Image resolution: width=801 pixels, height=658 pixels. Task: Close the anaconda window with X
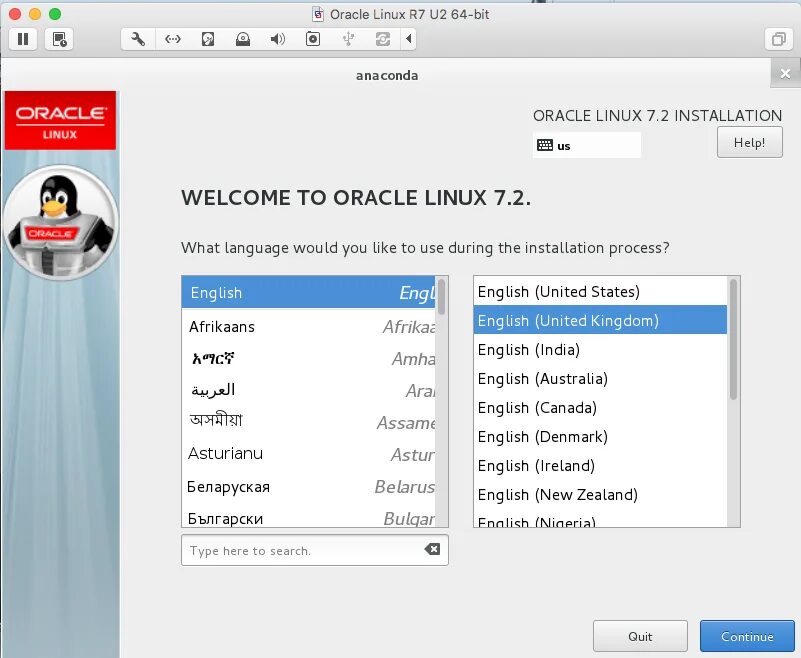click(785, 74)
